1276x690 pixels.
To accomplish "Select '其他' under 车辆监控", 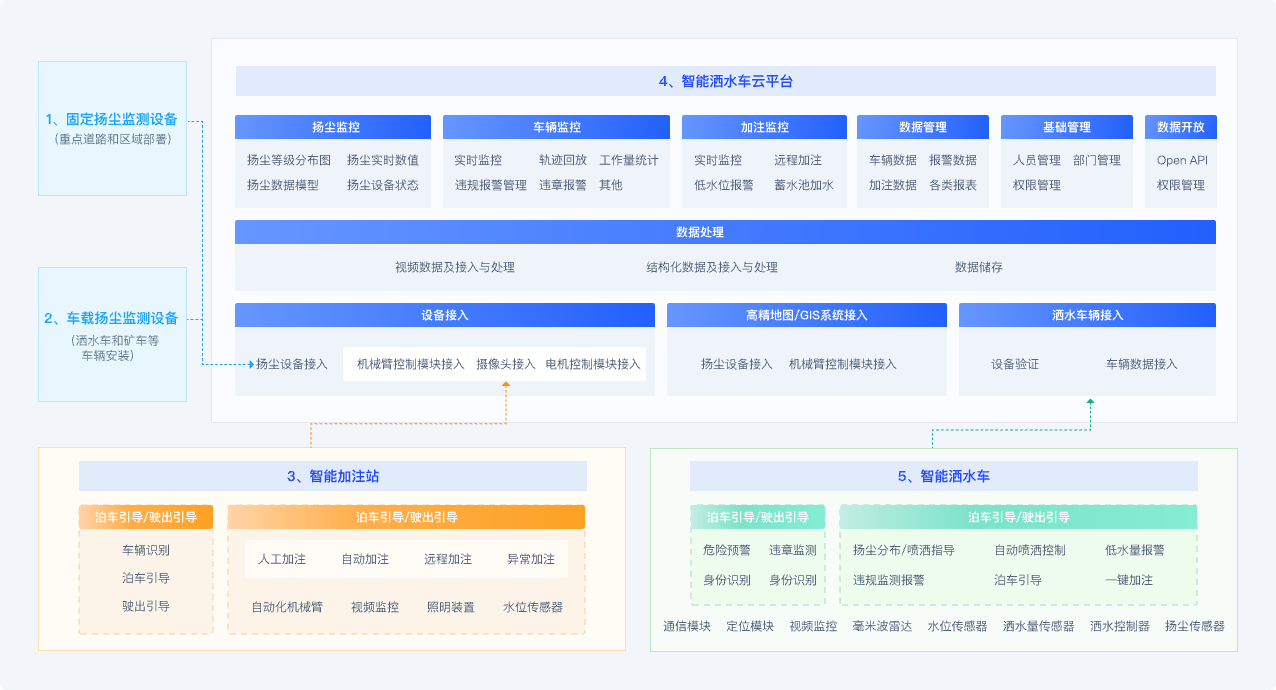I will point(611,185).
